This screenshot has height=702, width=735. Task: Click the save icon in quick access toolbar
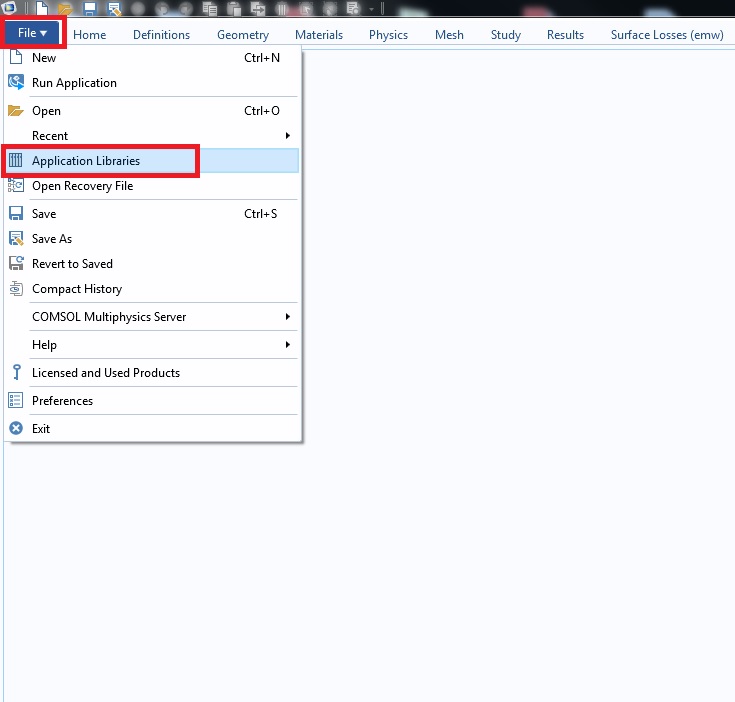[89, 9]
